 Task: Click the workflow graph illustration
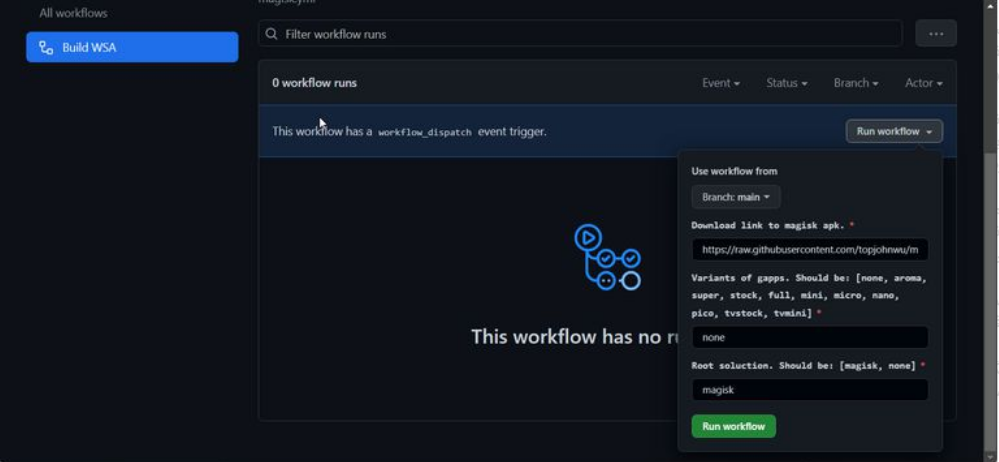coord(606,257)
